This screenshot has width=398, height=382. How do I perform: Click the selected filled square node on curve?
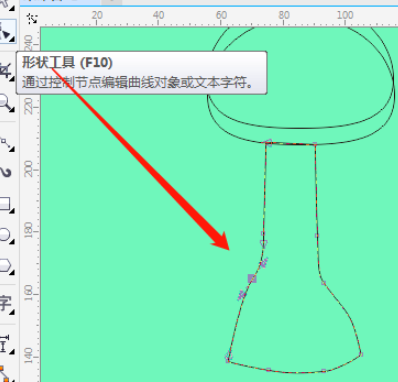pos(252,278)
